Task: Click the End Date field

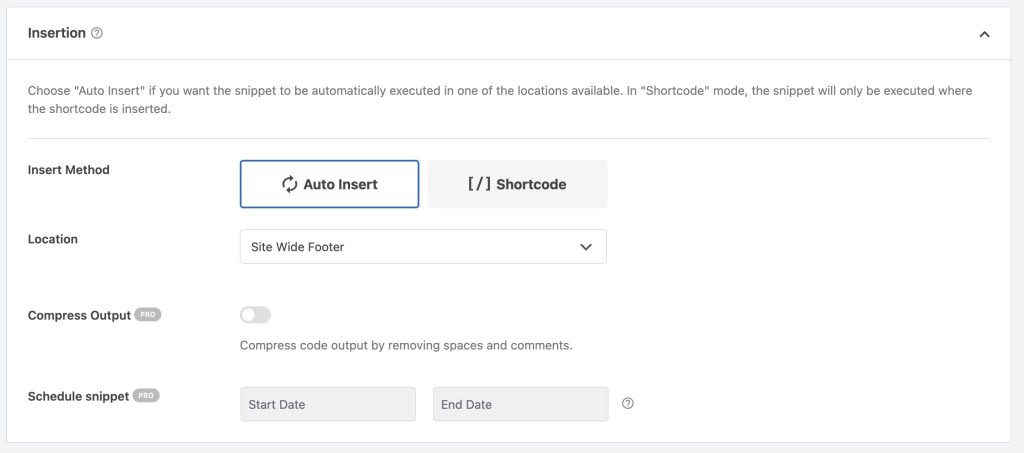Action: 520,404
